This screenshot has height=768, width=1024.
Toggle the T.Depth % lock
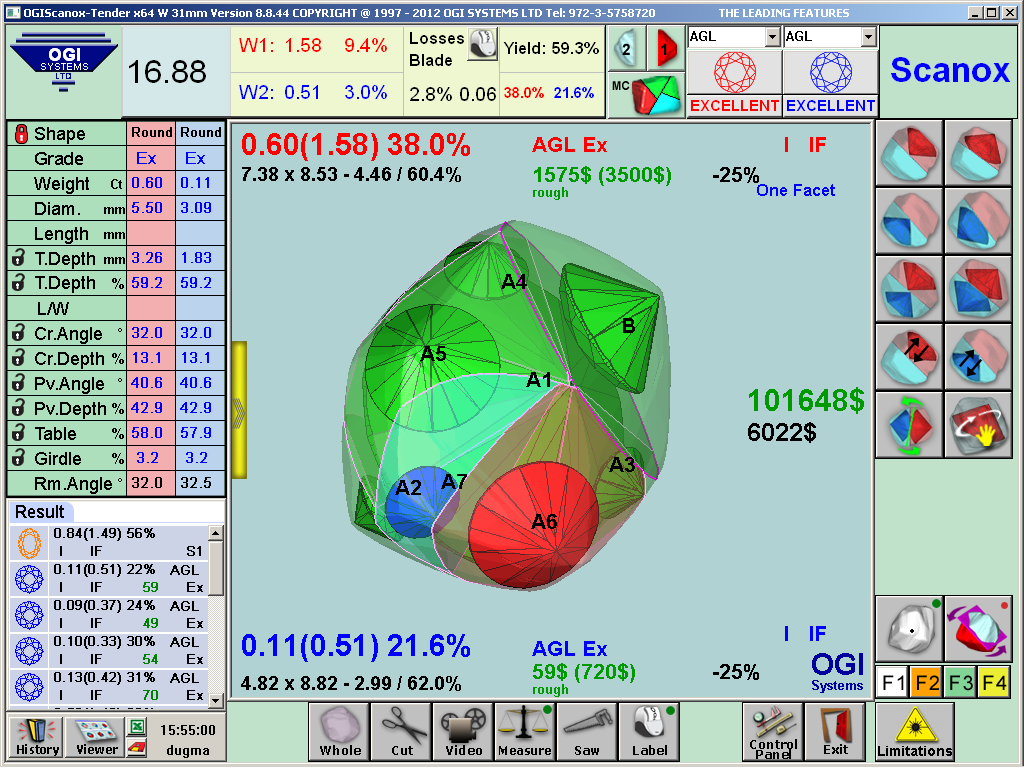tap(19, 283)
